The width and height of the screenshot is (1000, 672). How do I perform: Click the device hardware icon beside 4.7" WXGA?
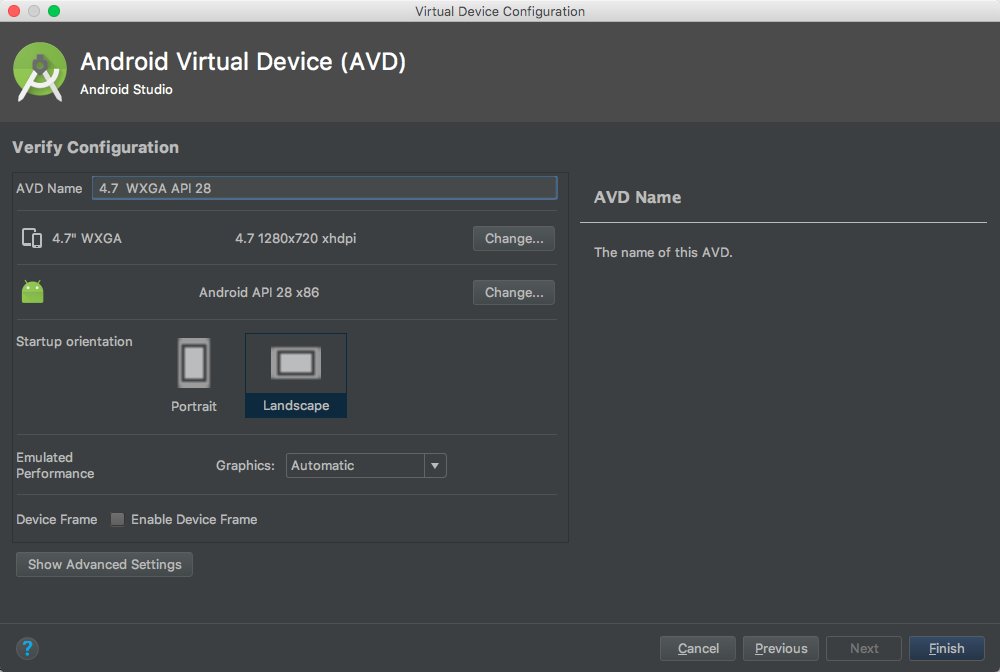point(32,238)
